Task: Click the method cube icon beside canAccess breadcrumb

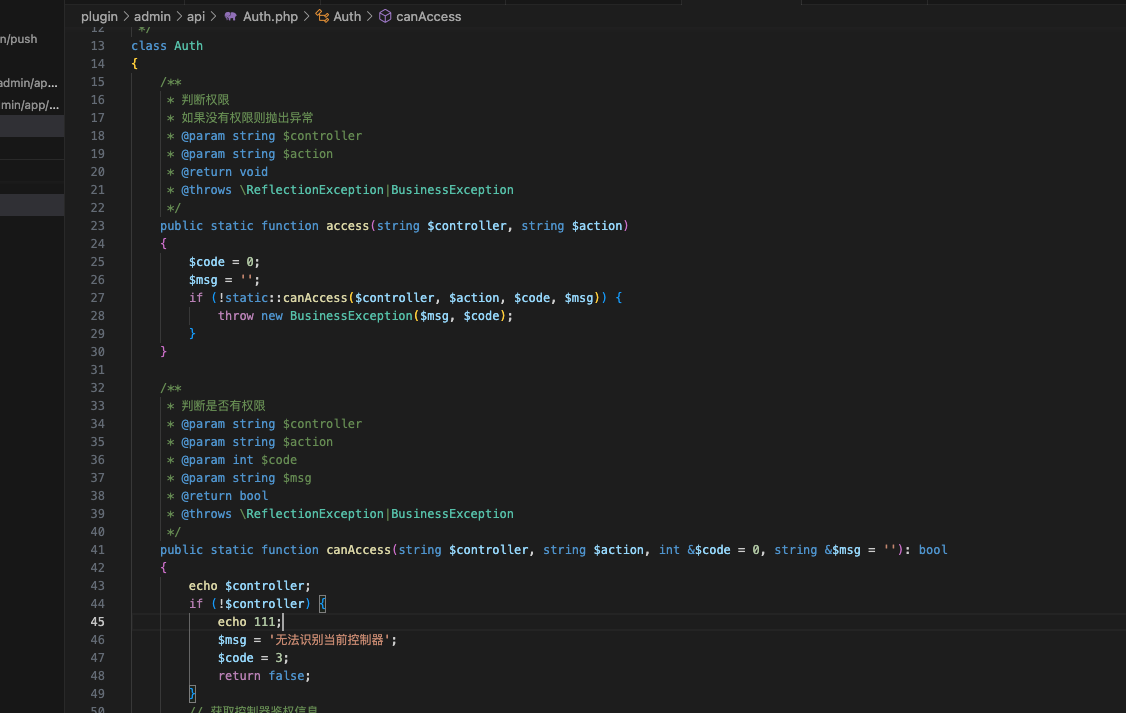Action: click(x=386, y=17)
